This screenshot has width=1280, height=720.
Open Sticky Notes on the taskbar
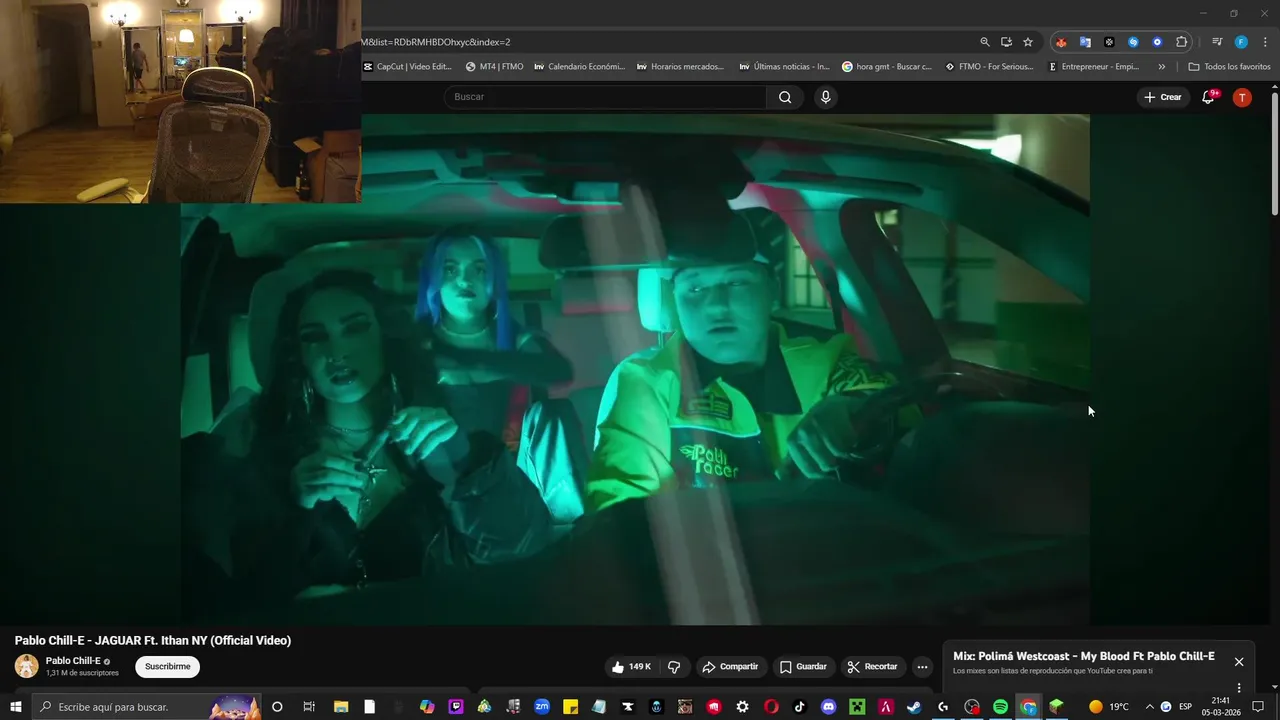[571, 707]
